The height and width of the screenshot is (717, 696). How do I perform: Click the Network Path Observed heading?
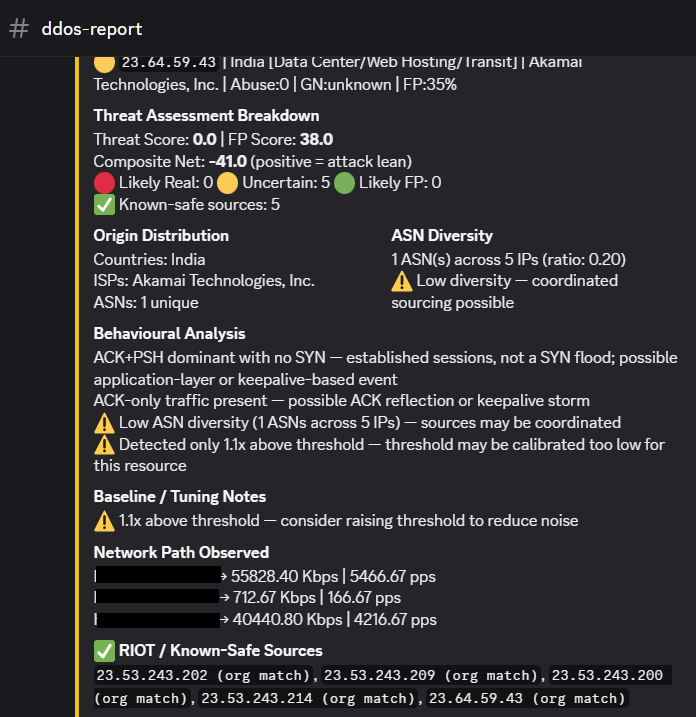[181, 552]
